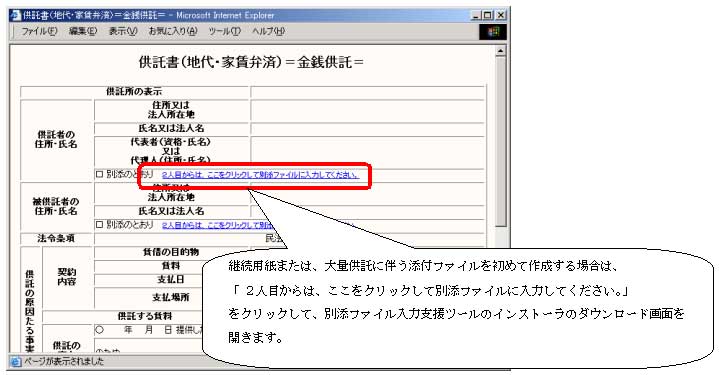Screen dimensions: 719x375
Task: Open the 表示(V) menu
Action: coord(123,31)
